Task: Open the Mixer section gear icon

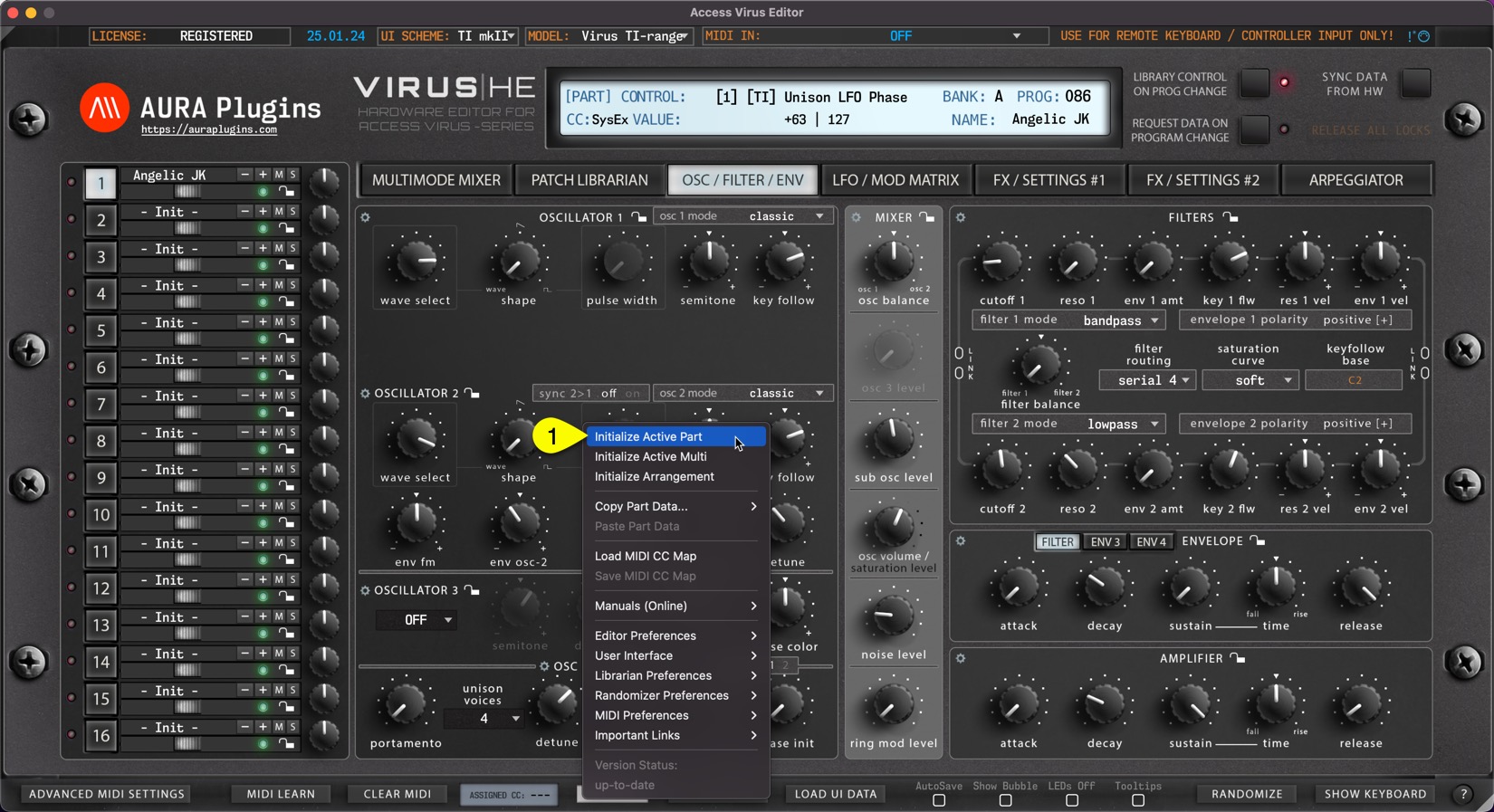Action: click(856, 217)
